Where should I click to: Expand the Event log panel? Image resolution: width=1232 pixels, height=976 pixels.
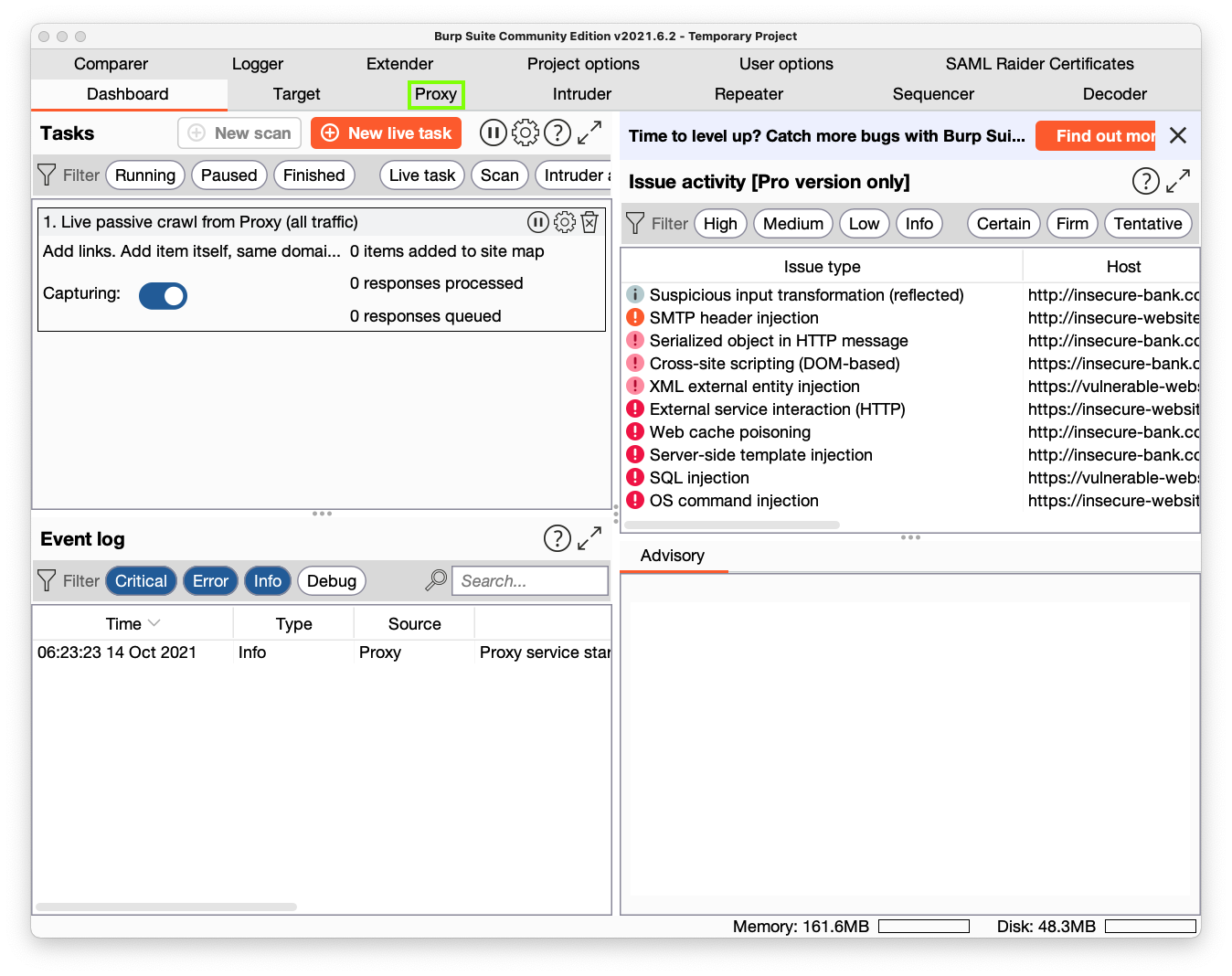(x=589, y=539)
